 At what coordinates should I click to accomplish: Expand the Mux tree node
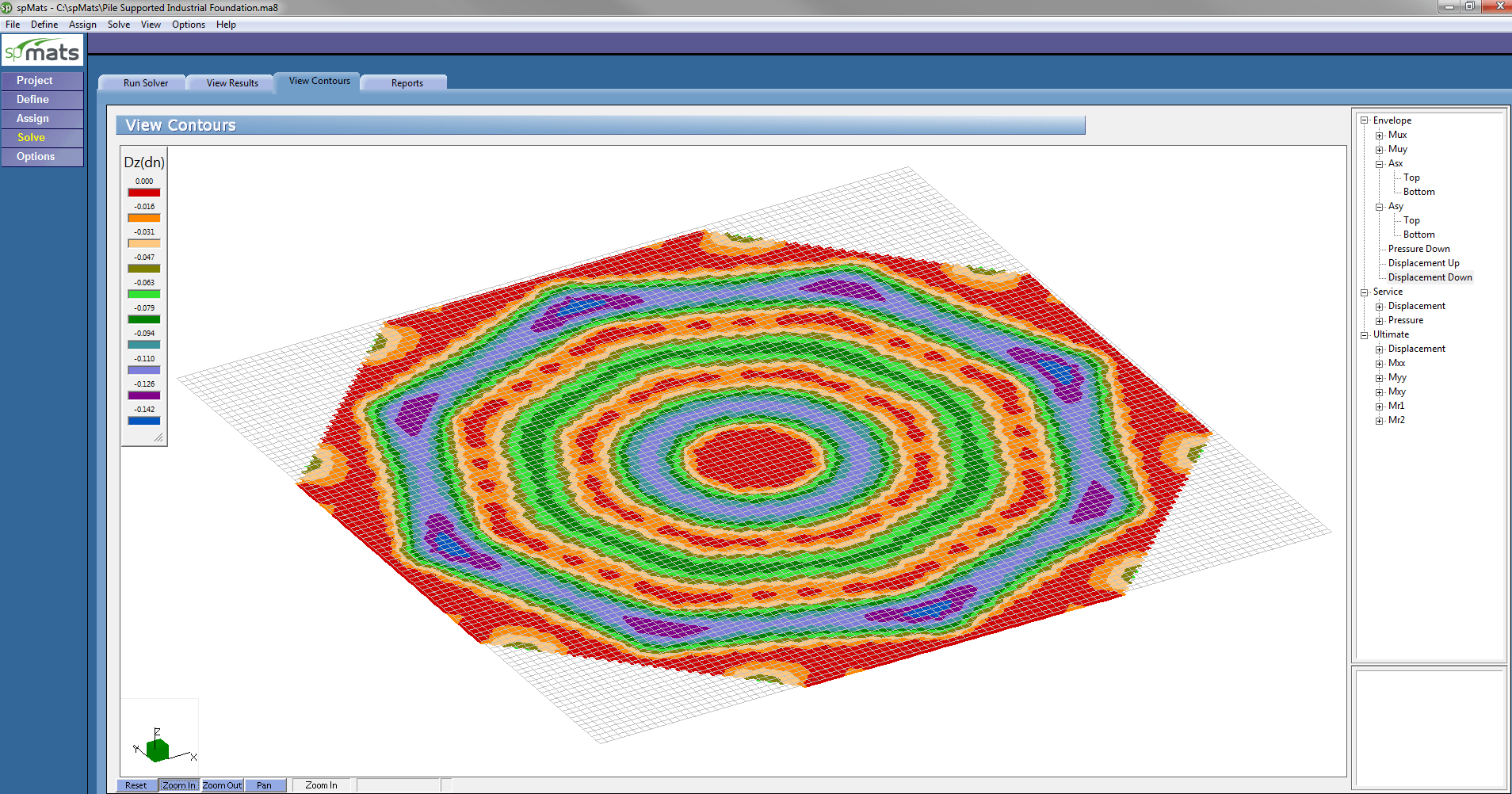tap(1380, 135)
